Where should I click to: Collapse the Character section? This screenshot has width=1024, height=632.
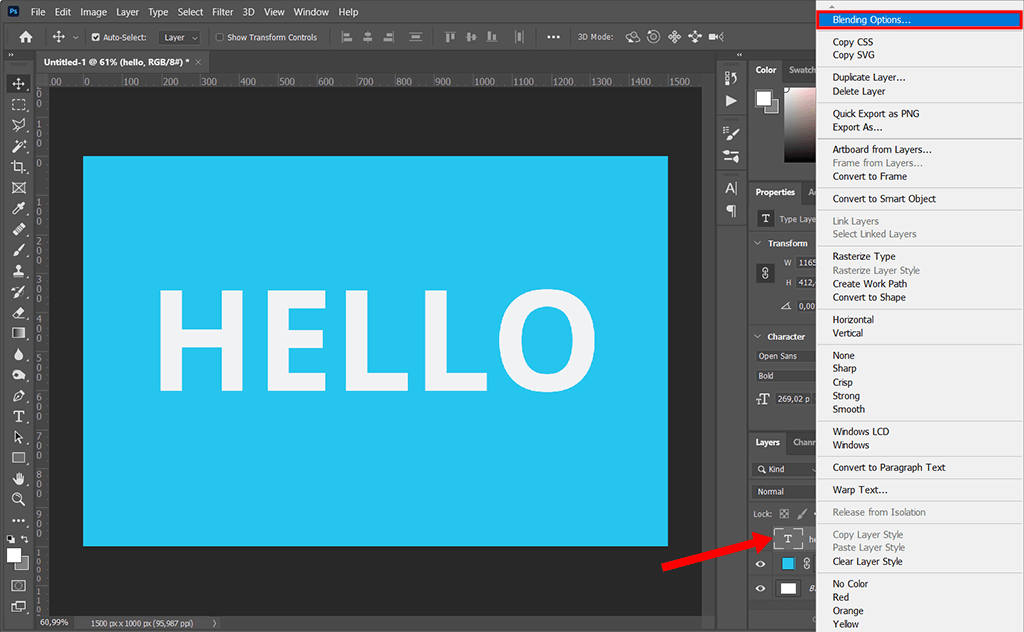(x=758, y=336)
